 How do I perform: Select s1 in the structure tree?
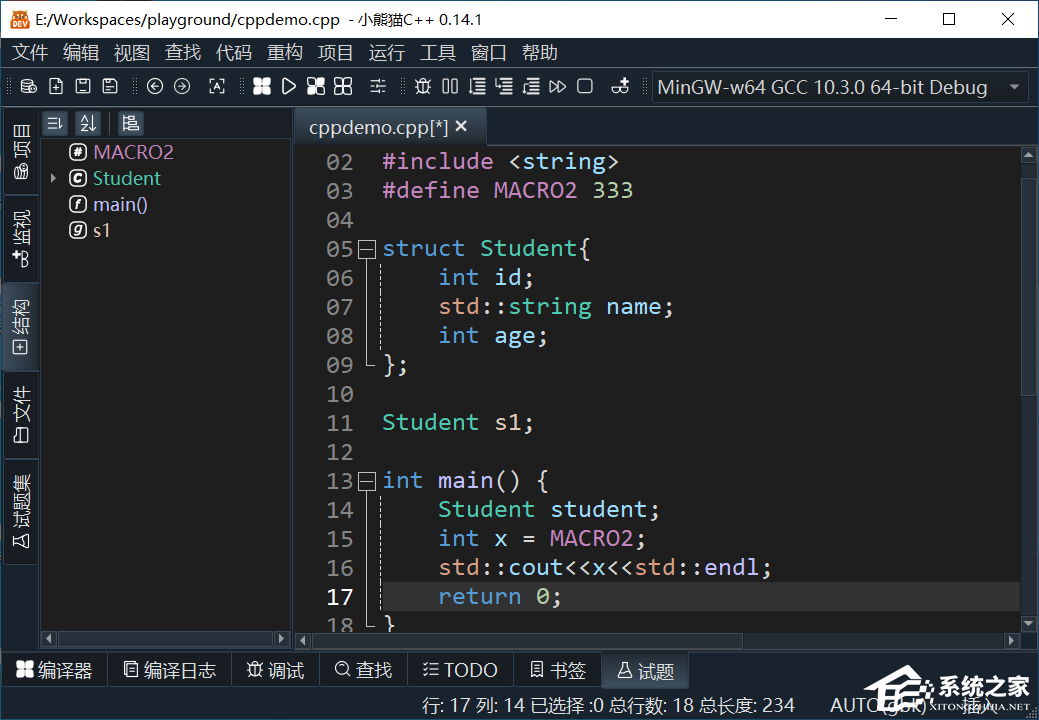pos(101,231)
